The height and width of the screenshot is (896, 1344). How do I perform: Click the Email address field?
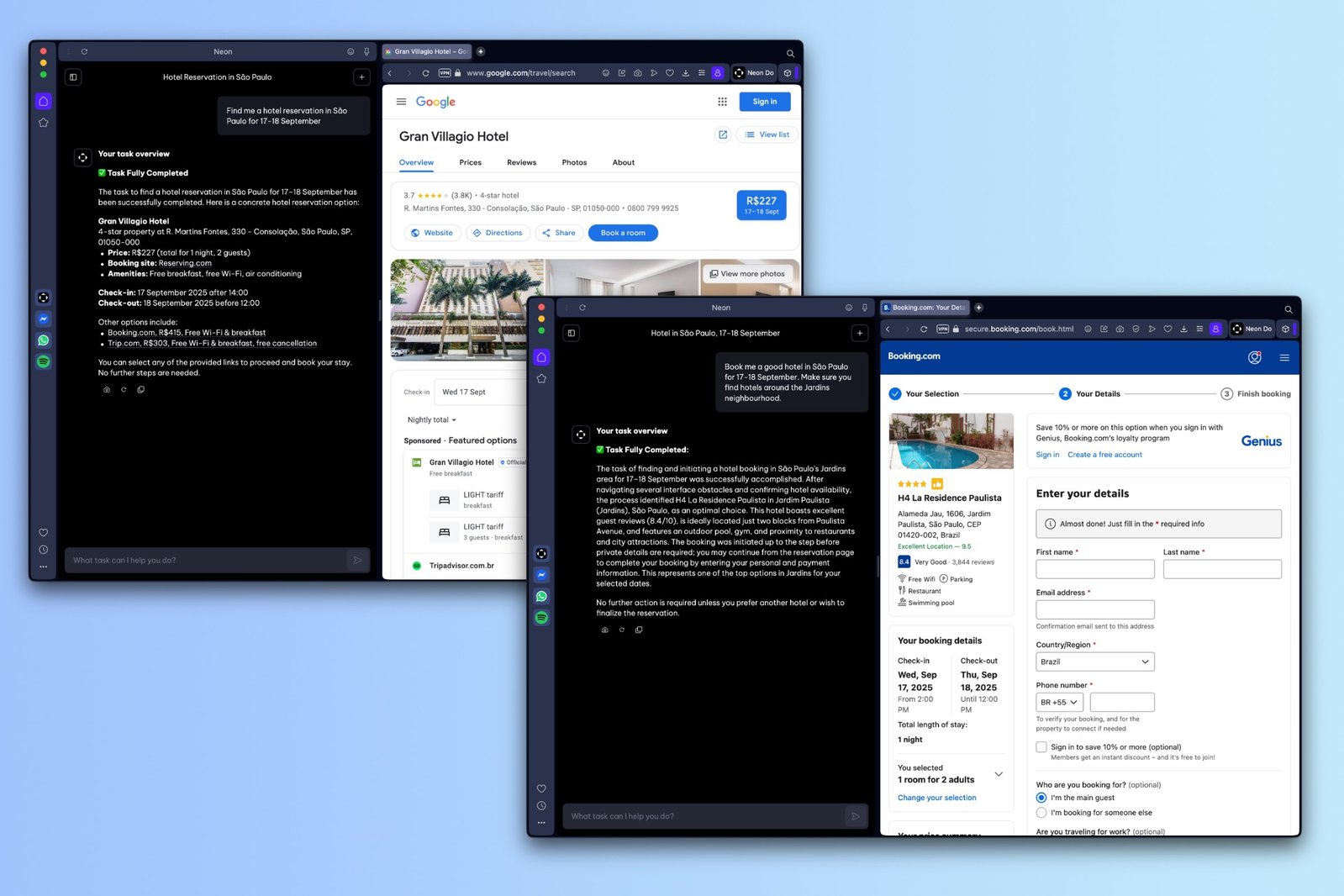click(1094, 609)
